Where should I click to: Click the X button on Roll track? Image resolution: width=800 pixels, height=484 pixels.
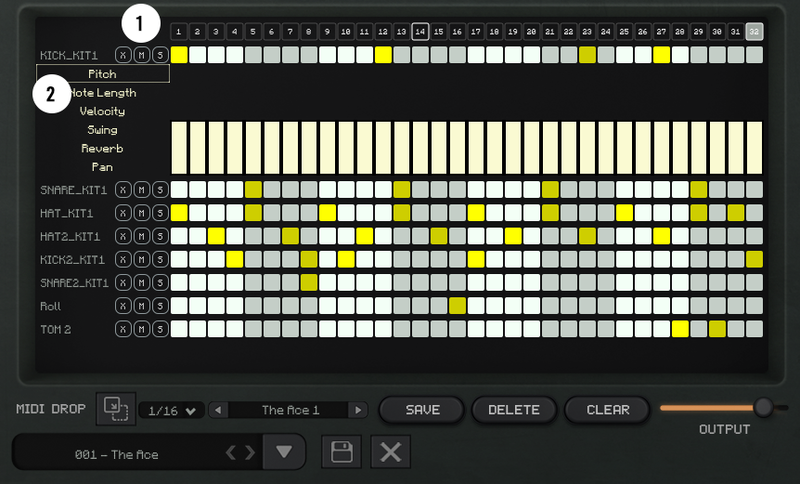click(123, 306)
